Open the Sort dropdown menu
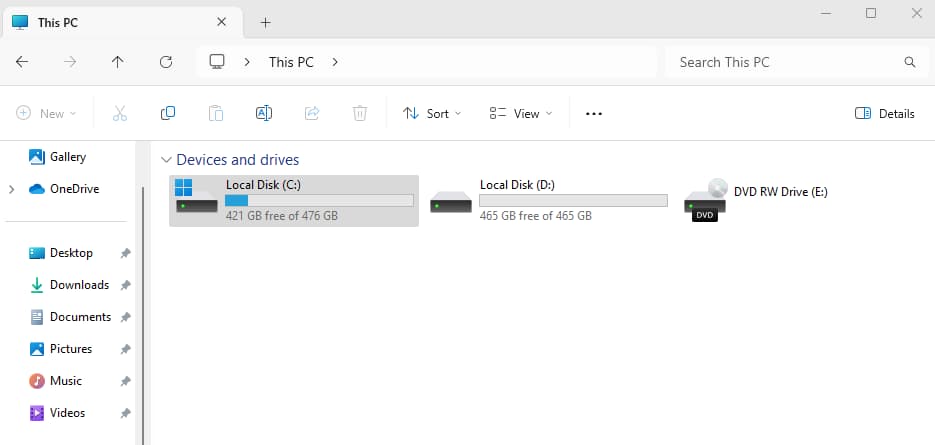This screenshot has height=445, width=935. (x=432, y=113)
